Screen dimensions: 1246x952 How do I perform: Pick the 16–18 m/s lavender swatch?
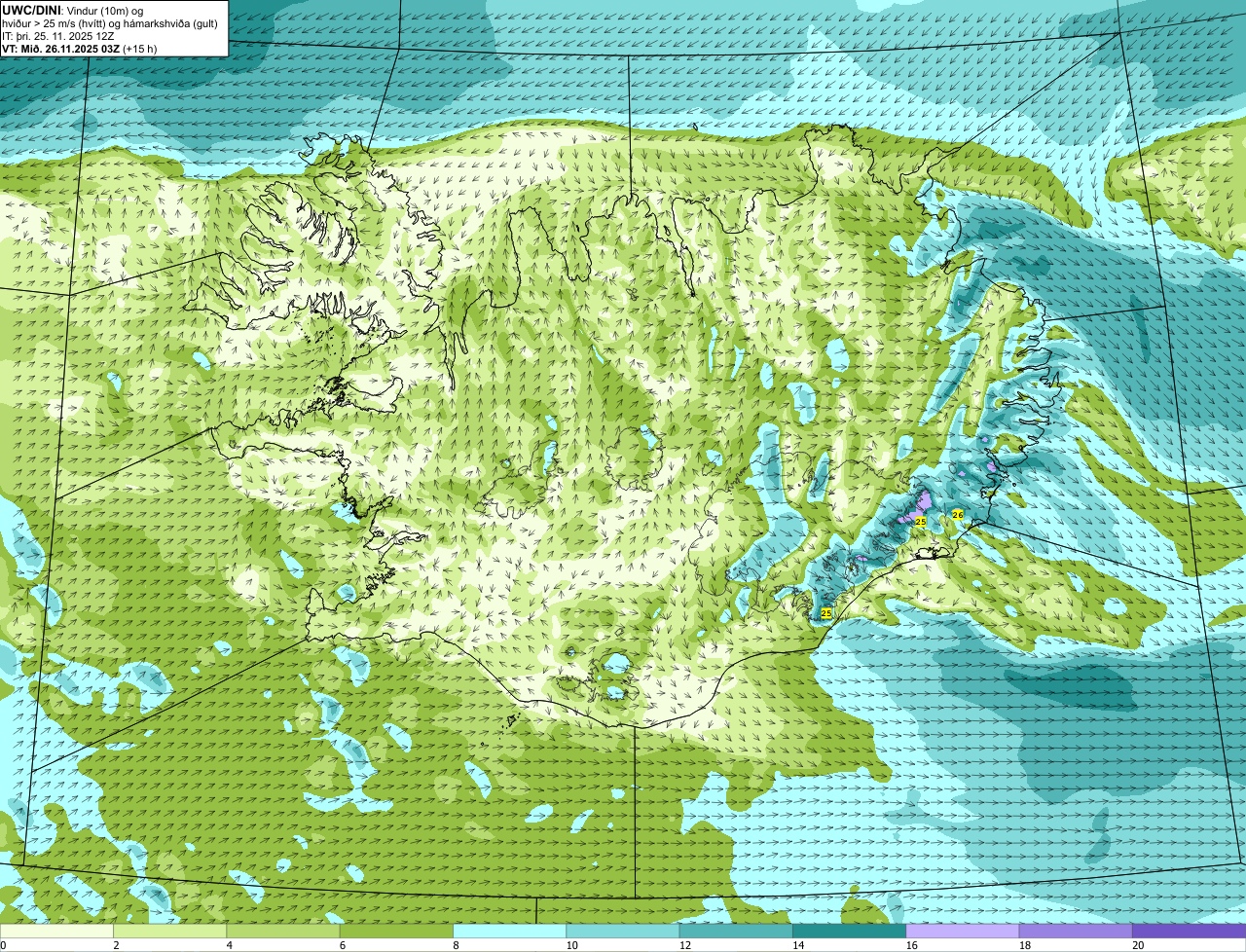pyautogui.click(x=963, y=931)
